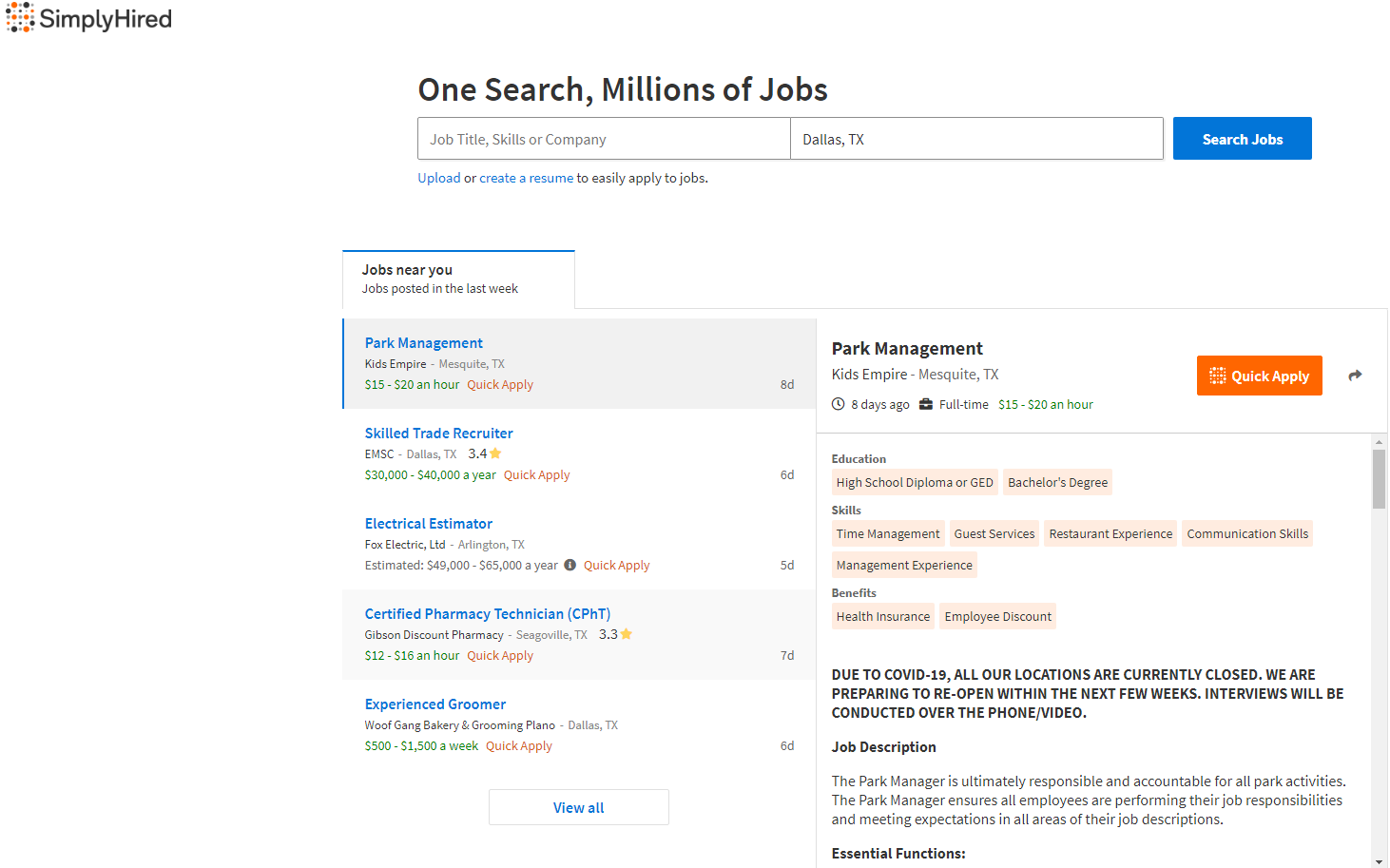Click the View all button
Image resolution: width=1390 pixels, height=868 pixels.
click(578, 806)
